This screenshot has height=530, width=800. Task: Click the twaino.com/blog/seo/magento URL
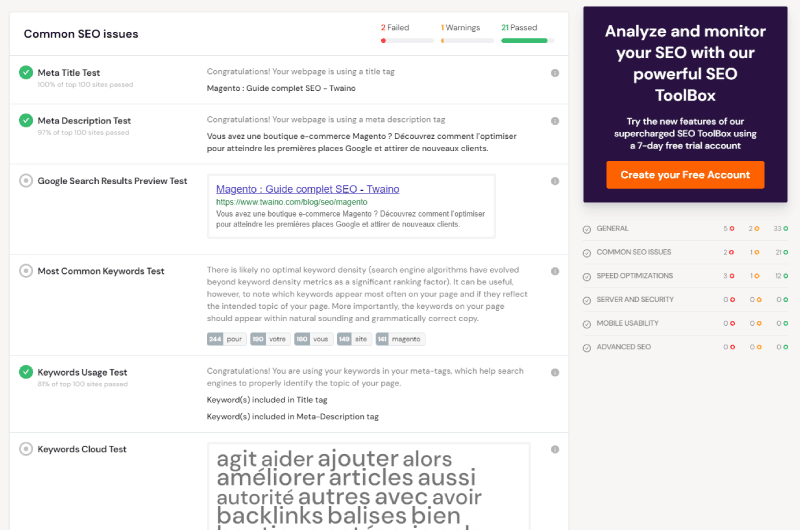coord(291,202)
